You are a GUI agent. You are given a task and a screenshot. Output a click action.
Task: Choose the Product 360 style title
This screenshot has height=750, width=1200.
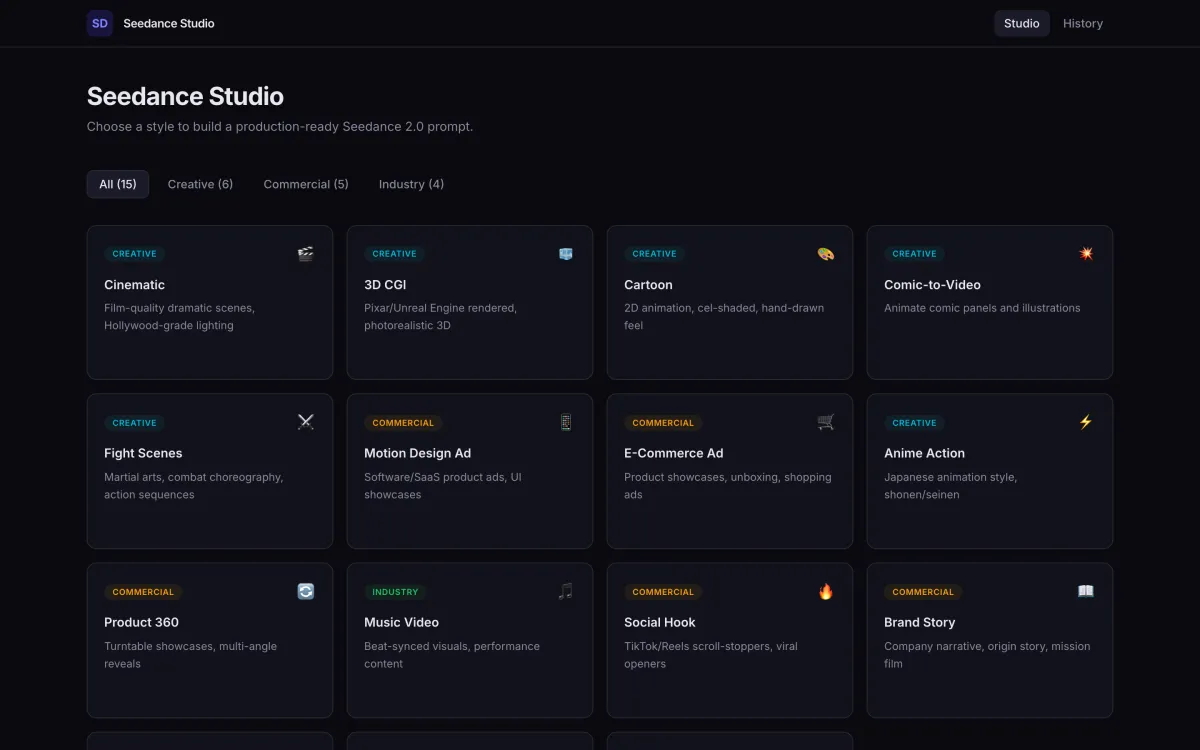coord(141,622)
